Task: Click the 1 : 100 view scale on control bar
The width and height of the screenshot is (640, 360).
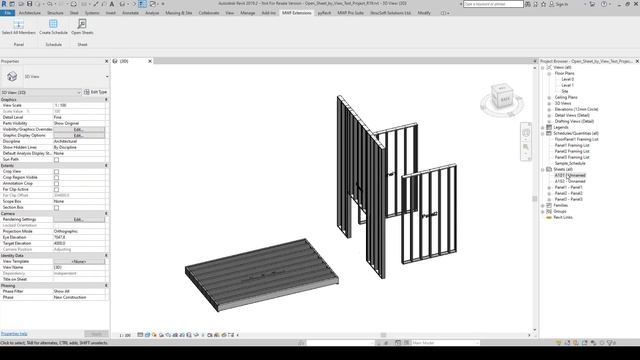Action: click(125, 335)
